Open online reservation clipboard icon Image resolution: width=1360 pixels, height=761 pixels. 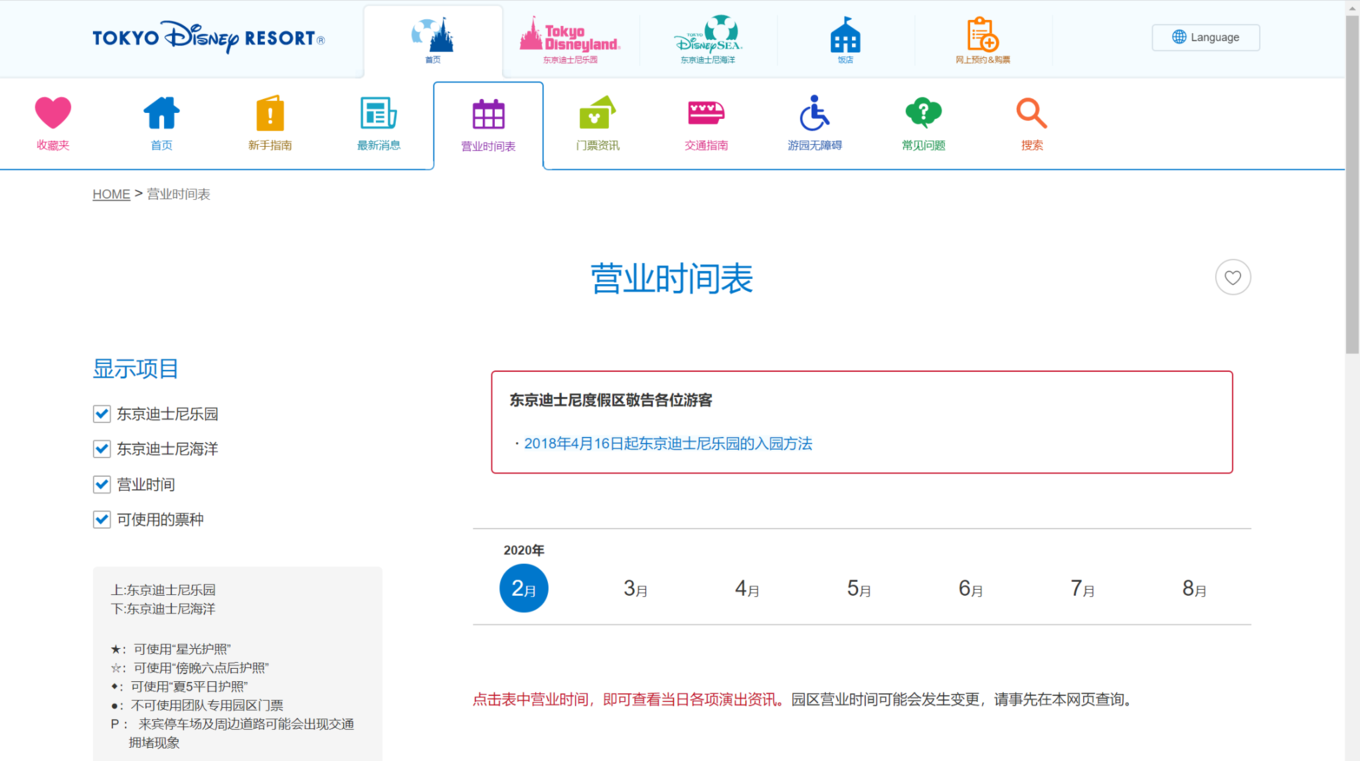[982, 35]
